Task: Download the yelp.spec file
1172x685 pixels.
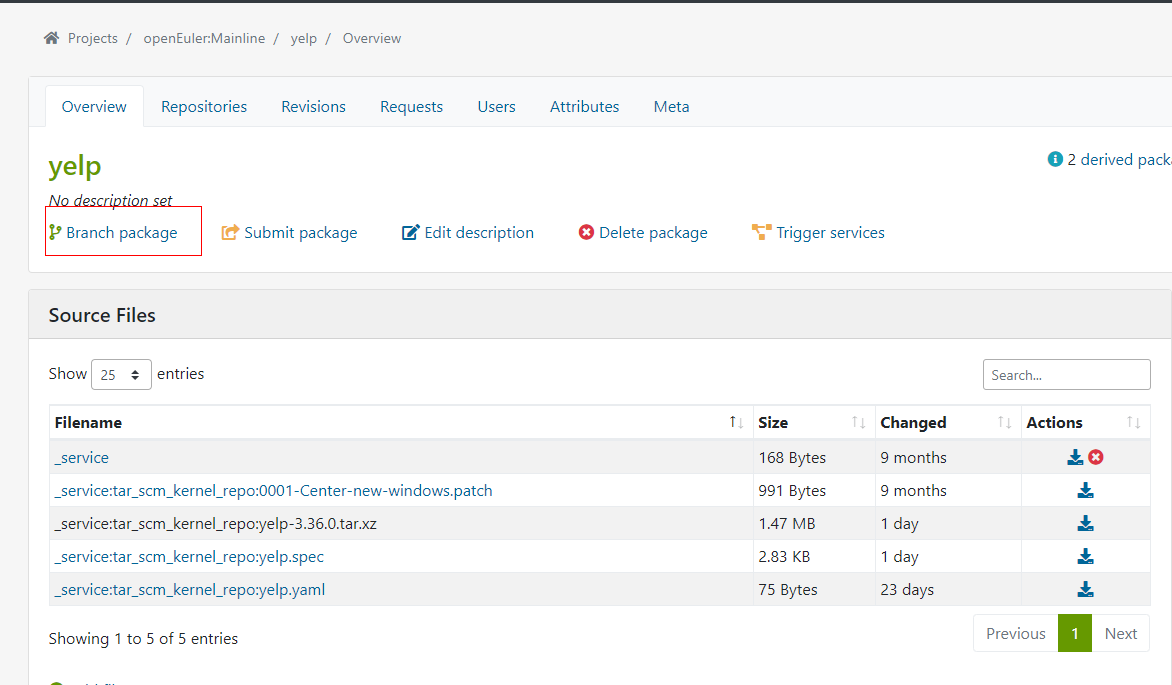Action: (1085, 556)
